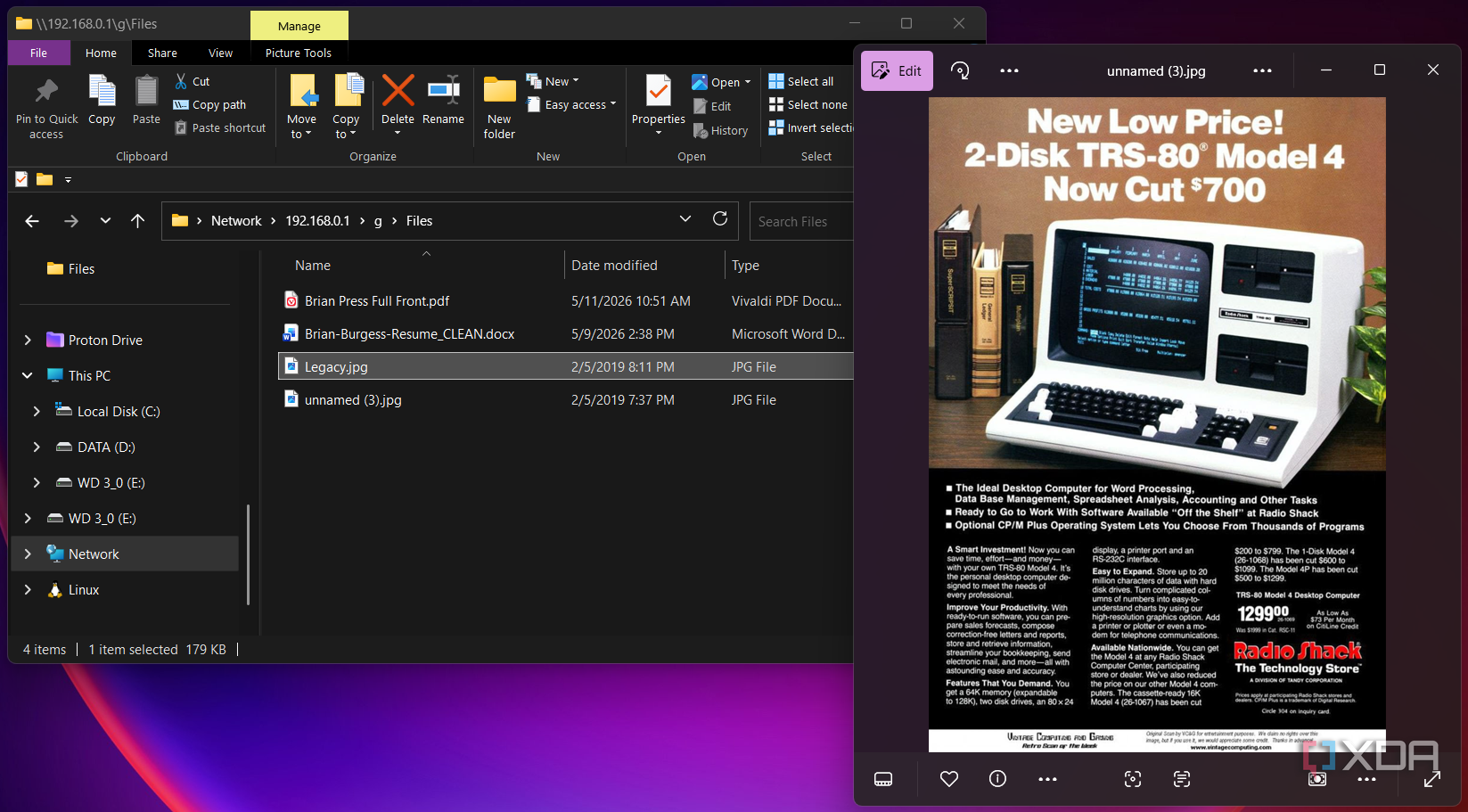Click the Cut scissors icon
Image resolution: width=1468 pixels, height=812 pixels.
point(181,81)
